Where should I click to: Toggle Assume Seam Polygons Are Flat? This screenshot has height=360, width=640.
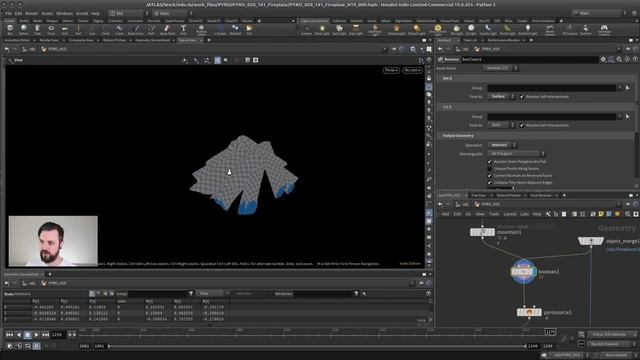pyautogui.click(x=489, y=162)
